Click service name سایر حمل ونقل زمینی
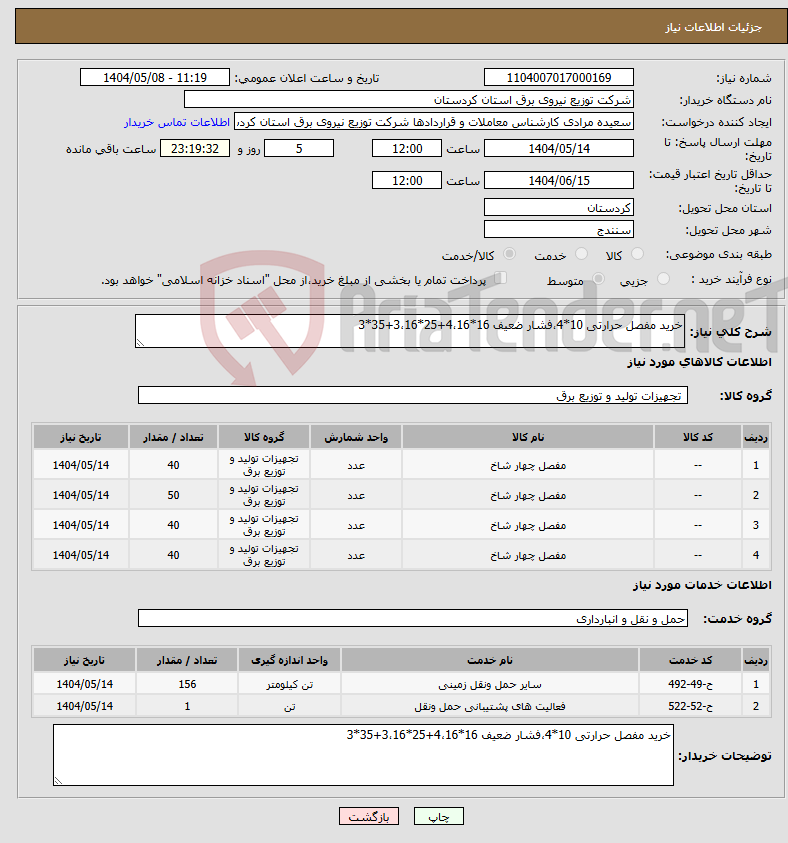This screenshot has height=843, width=788. coord(490,684)
